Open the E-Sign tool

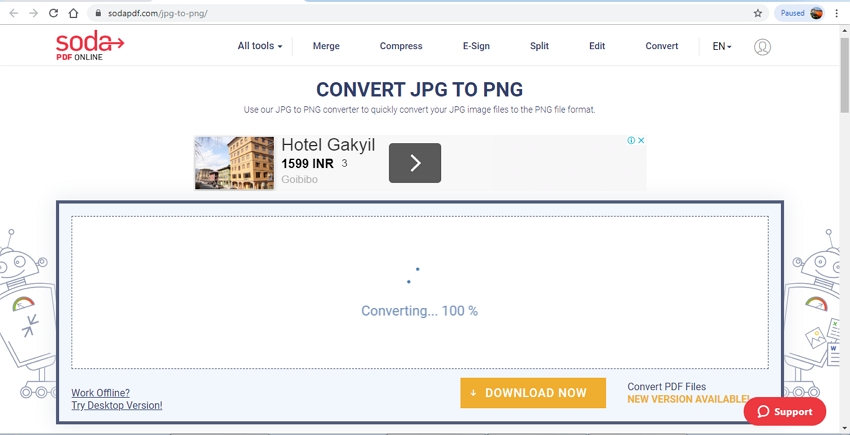coord(476,46)
